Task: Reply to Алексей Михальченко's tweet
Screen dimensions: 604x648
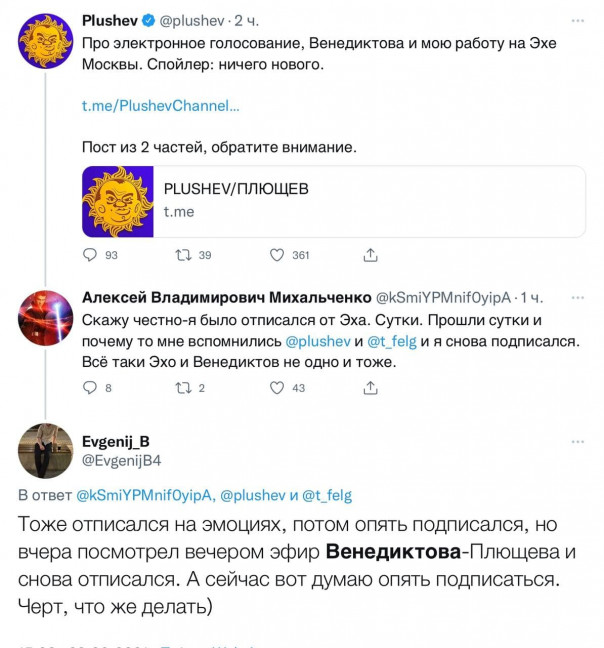Action: (89, 388)
